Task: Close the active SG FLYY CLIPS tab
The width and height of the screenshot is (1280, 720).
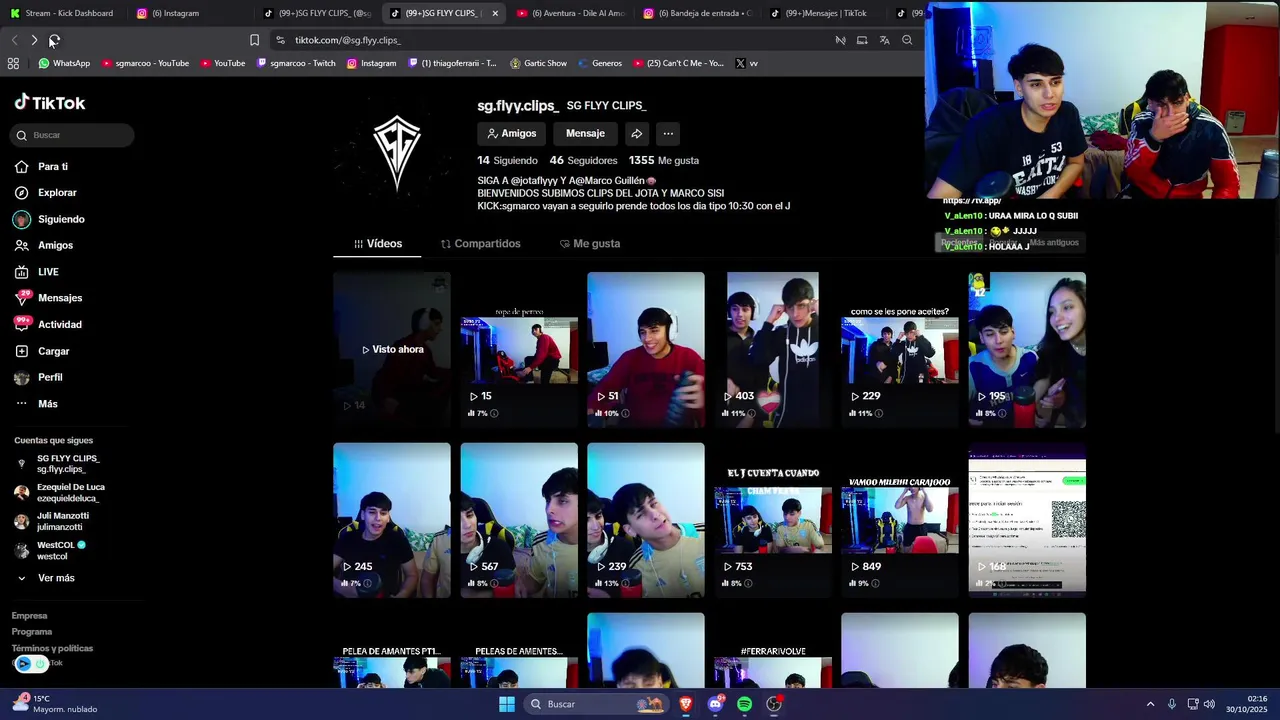Action: (x=495, y=13)
